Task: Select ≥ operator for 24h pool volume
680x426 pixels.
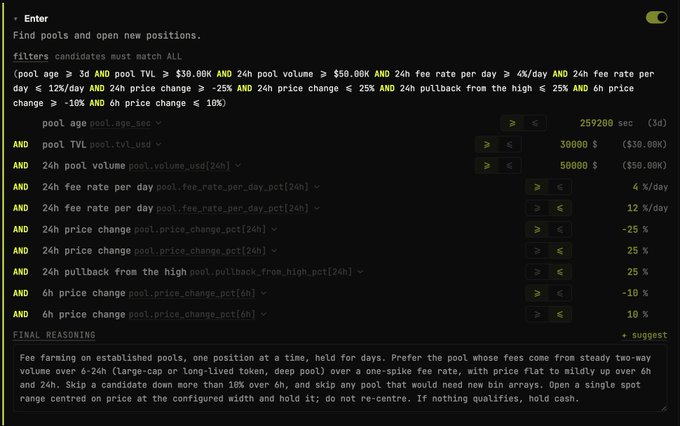Action: click(487, 166)
